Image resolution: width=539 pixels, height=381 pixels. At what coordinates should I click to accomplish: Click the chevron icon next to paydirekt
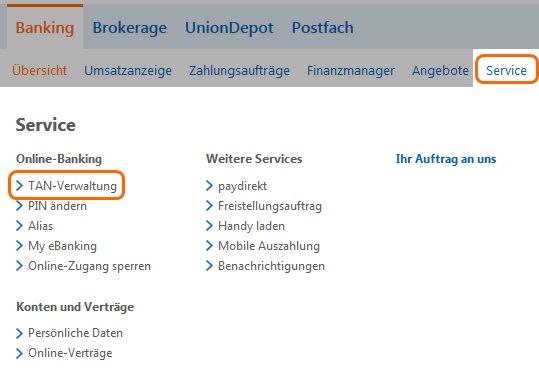[x=209, y=186]
